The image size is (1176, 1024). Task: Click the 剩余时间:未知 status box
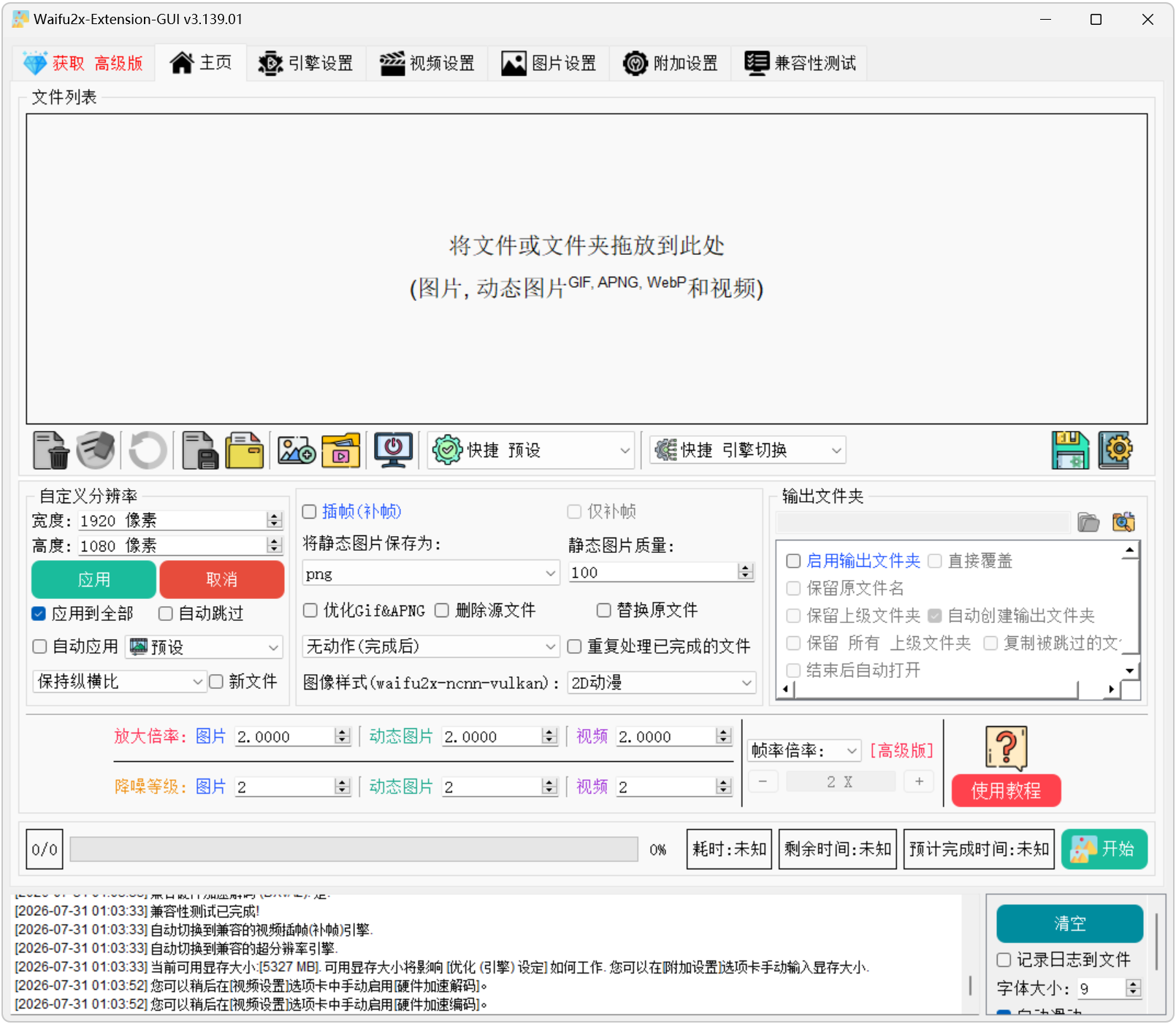838,849
